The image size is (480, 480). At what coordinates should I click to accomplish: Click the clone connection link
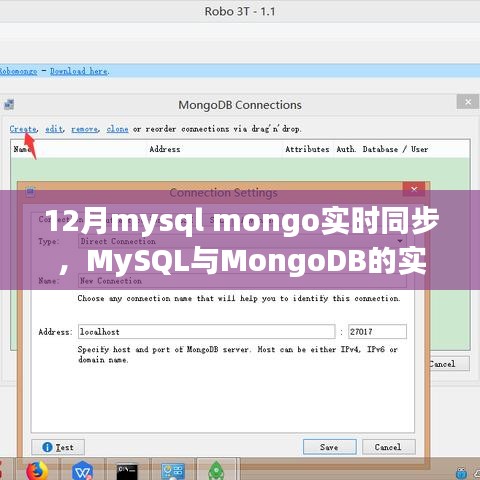click(117, 129)
